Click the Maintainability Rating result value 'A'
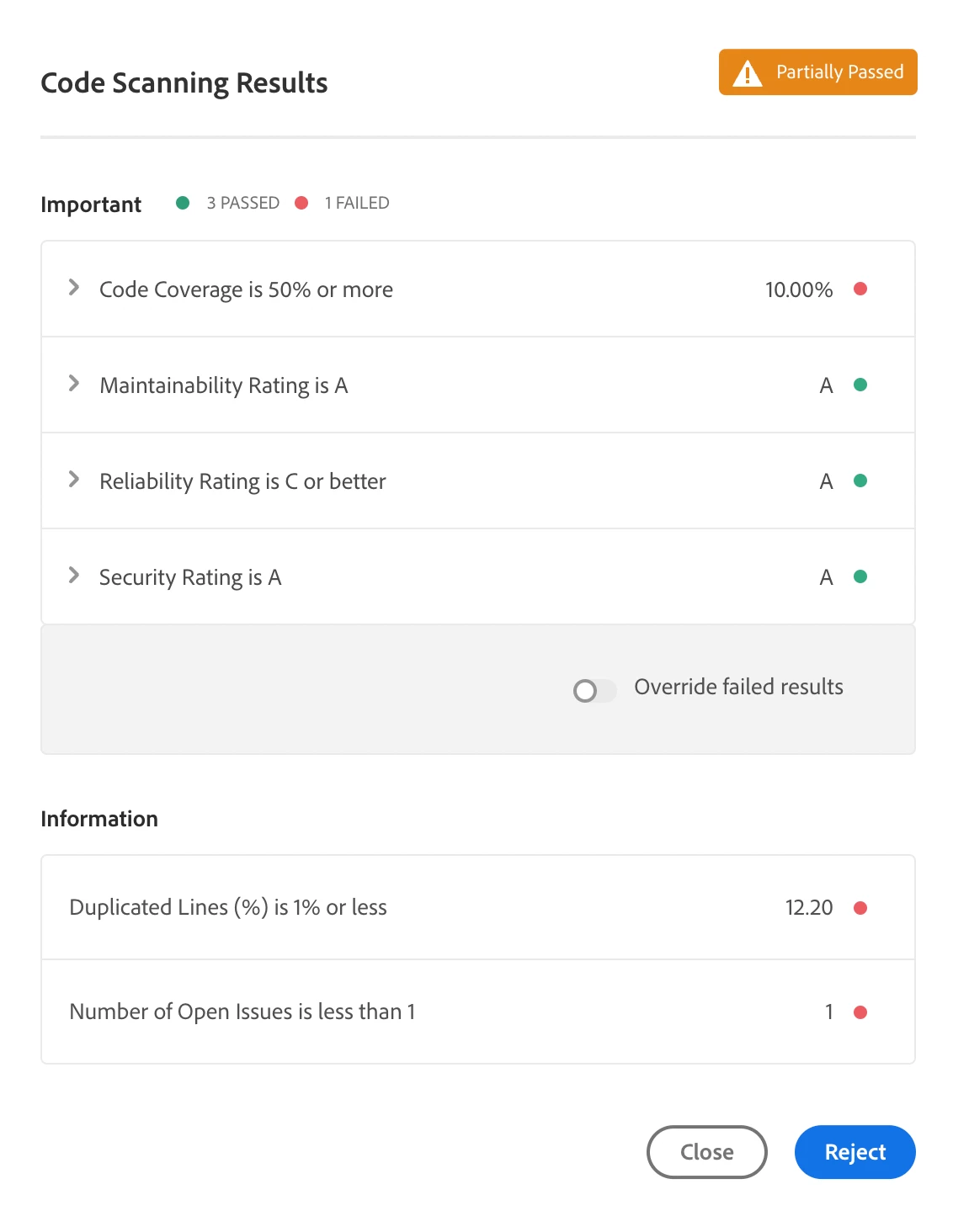This screenshot has height=1232, width=953. click(x=827, y=385)
